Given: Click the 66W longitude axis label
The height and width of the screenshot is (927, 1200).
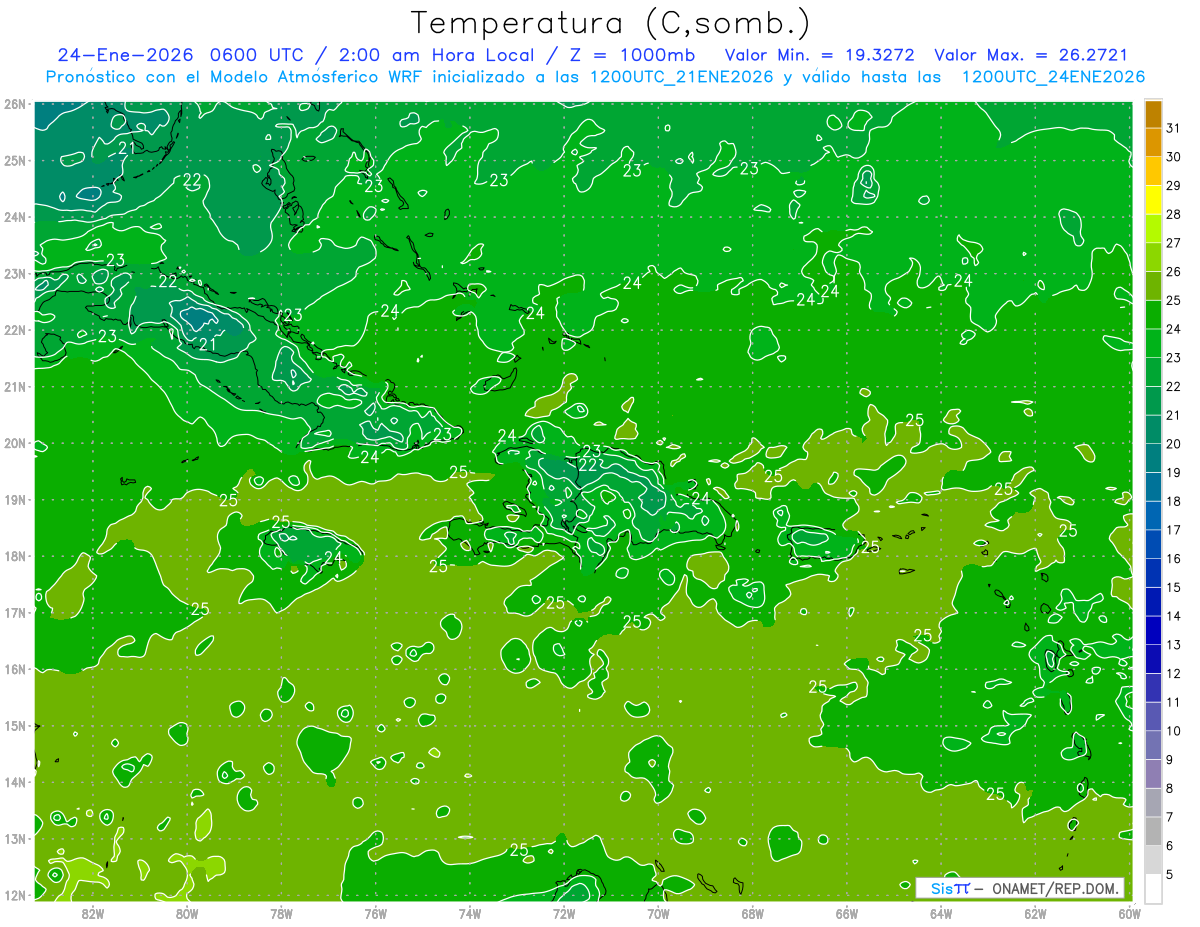Looking at the screenshot, I should click(x=846, y=913).
